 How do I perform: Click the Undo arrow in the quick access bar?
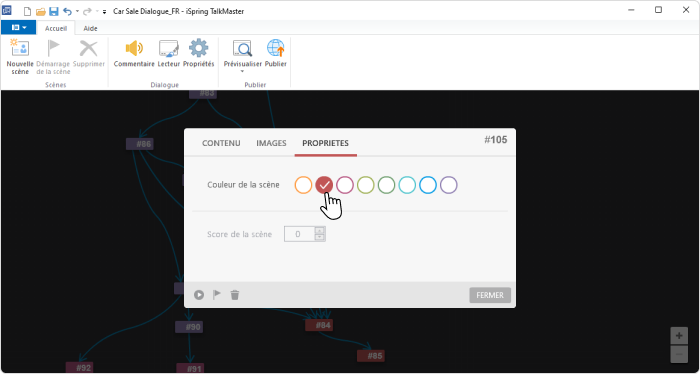click(x=67, y=11)
